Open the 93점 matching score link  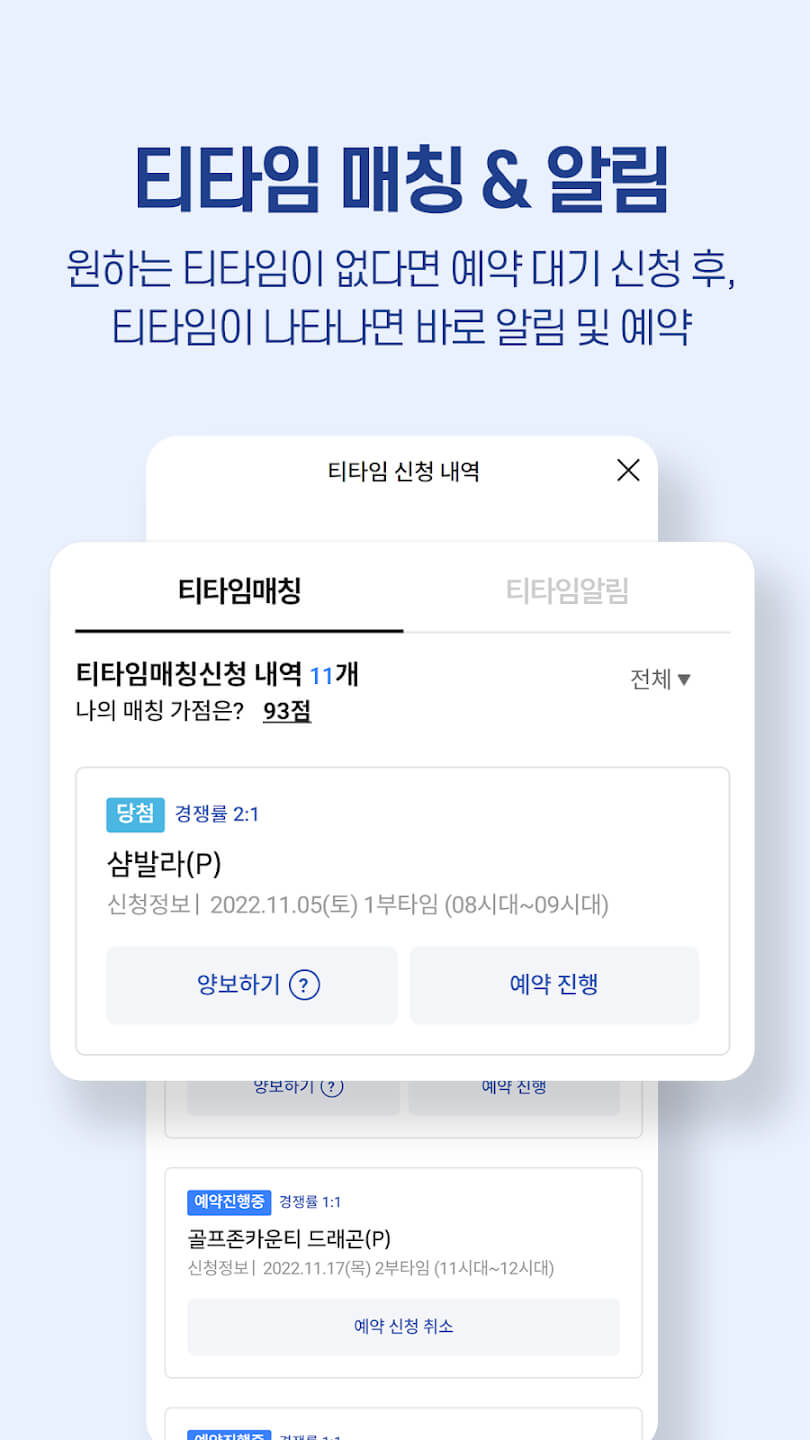tap(287, 711)
